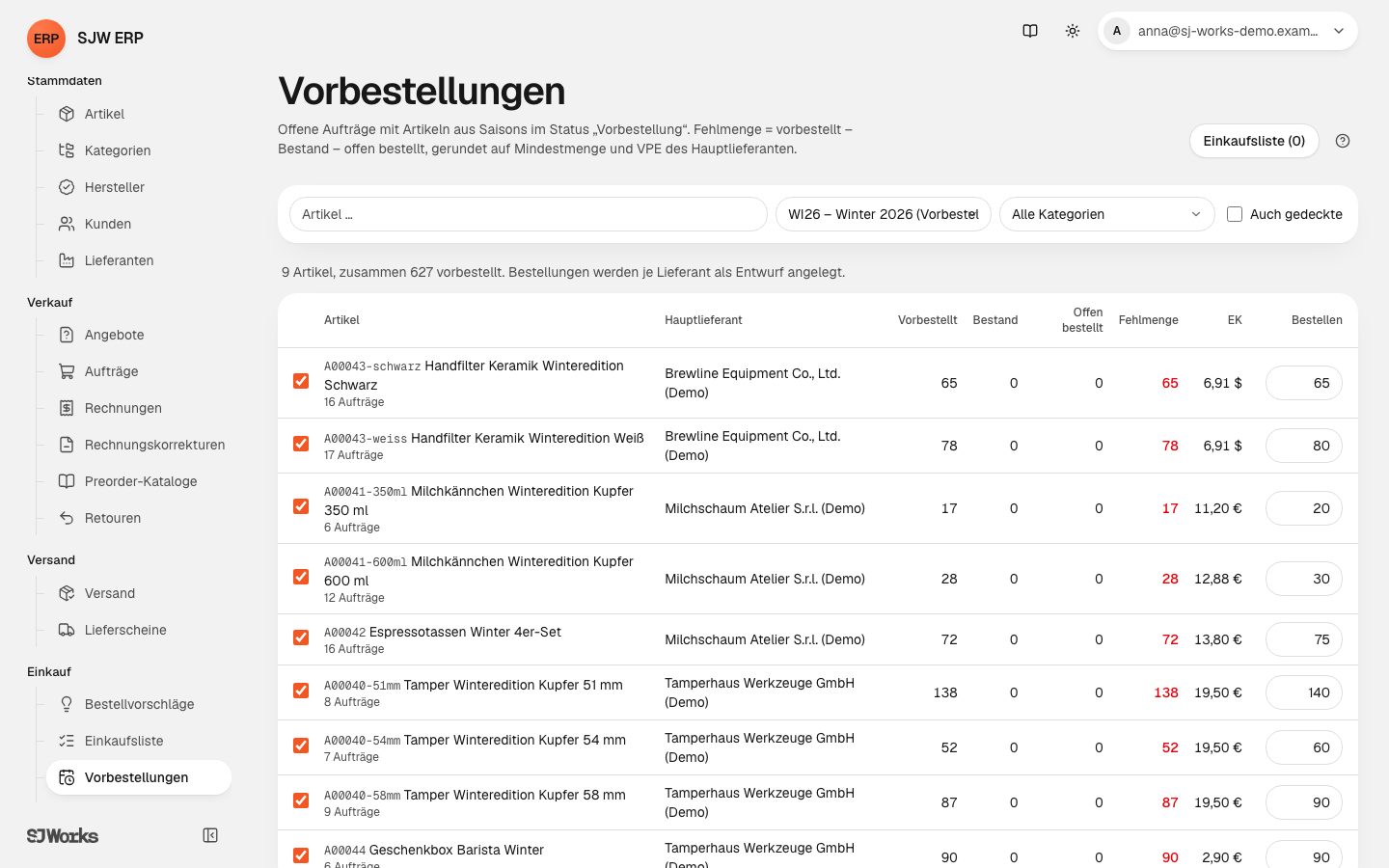Viewport: 1389px width, 868px height.
Task: Go to Rechnungskorrekturen page
Action: coord(139,445)
